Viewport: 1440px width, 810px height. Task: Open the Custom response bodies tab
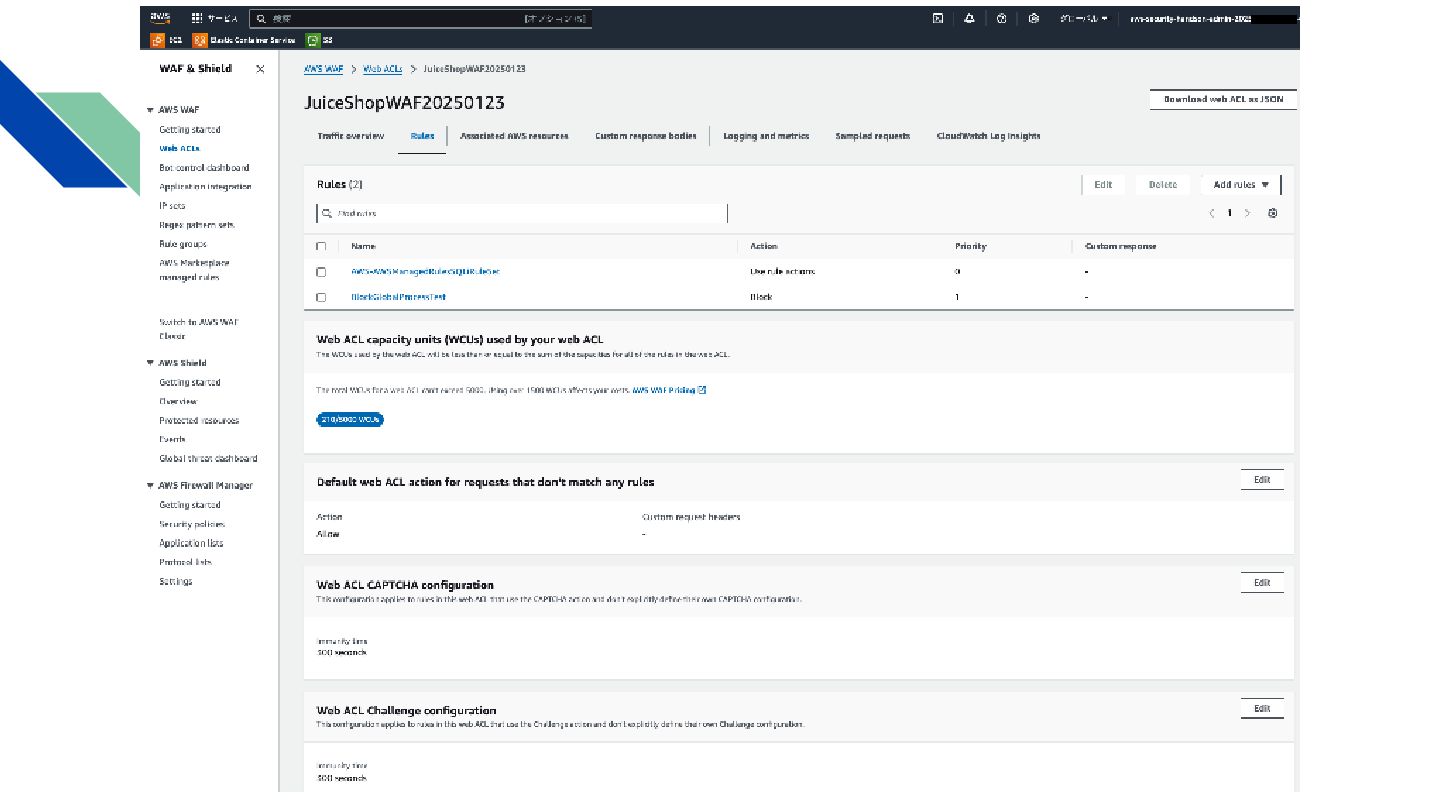[646, 136]
